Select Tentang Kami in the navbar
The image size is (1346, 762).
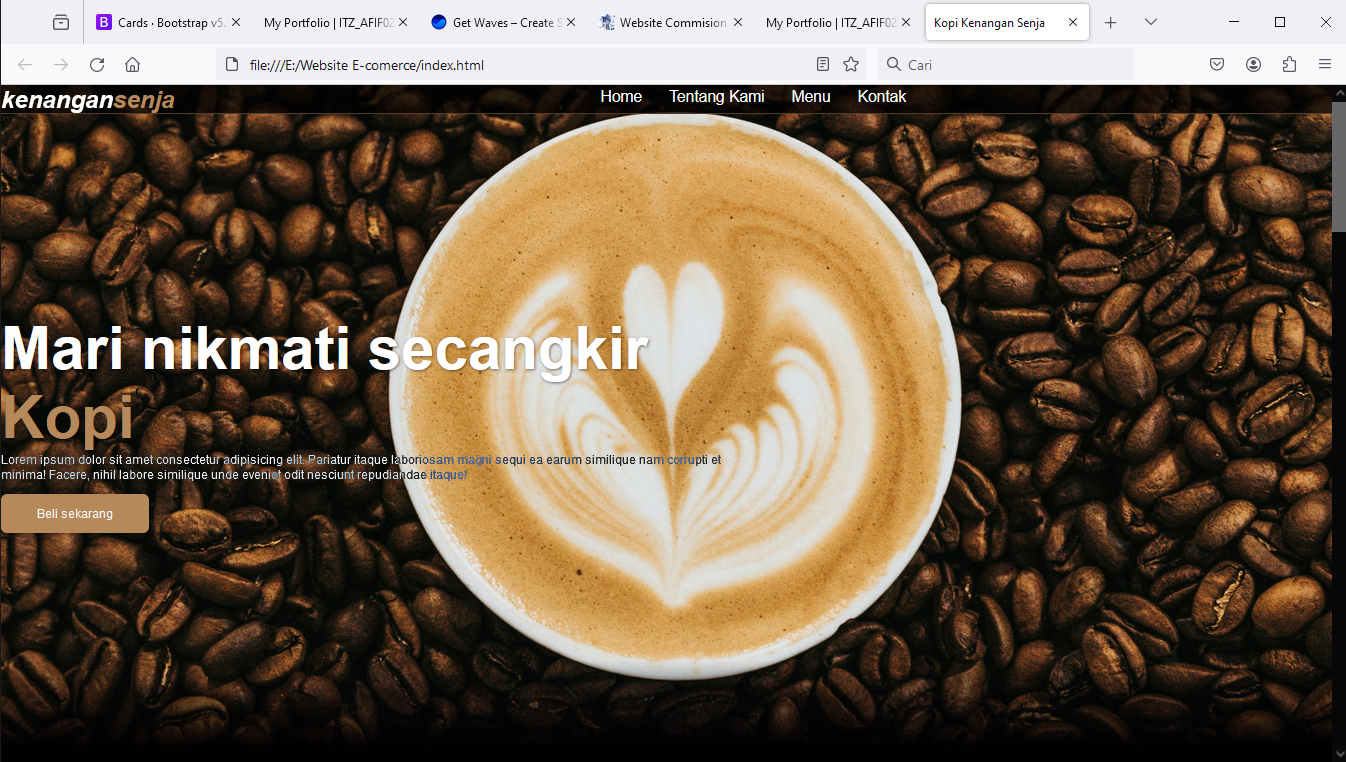(x=717, y=96)
